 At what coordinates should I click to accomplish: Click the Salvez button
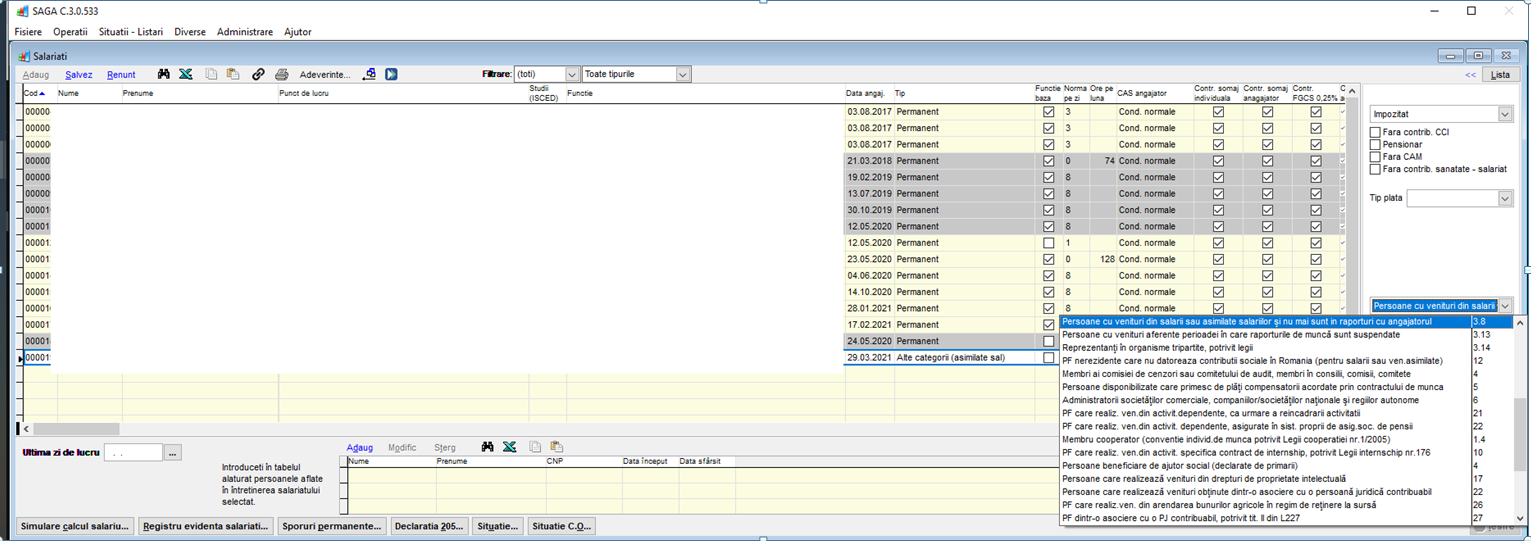coord(79,75)
